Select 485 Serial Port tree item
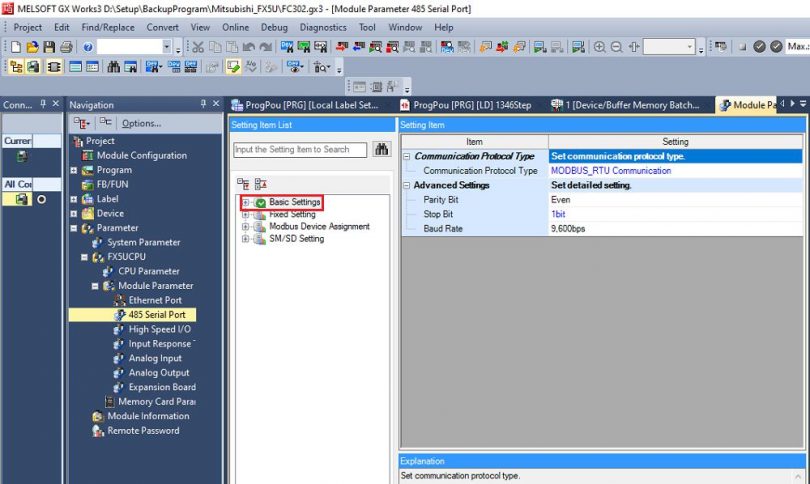 coord(157,315)
